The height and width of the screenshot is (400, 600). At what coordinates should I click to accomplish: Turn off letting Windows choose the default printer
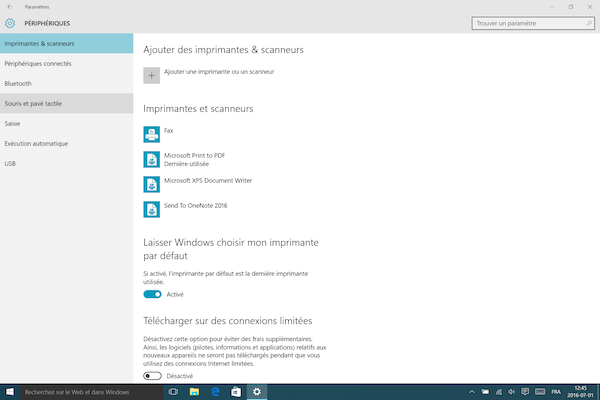(152, 294)
